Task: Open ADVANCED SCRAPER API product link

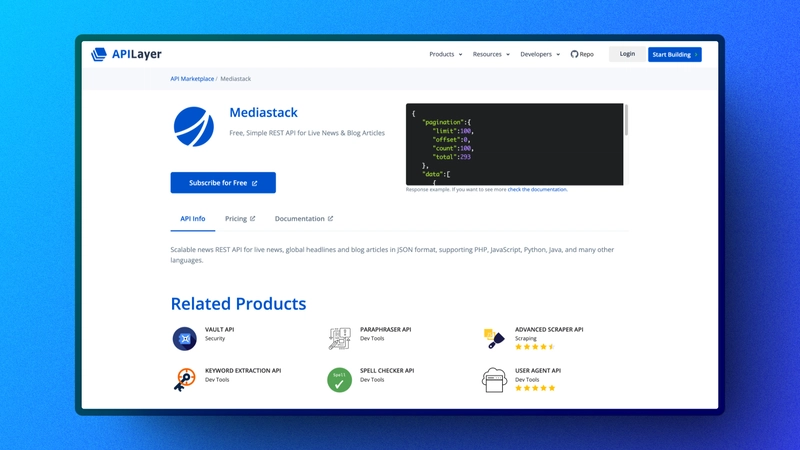Action: [549, 330]
